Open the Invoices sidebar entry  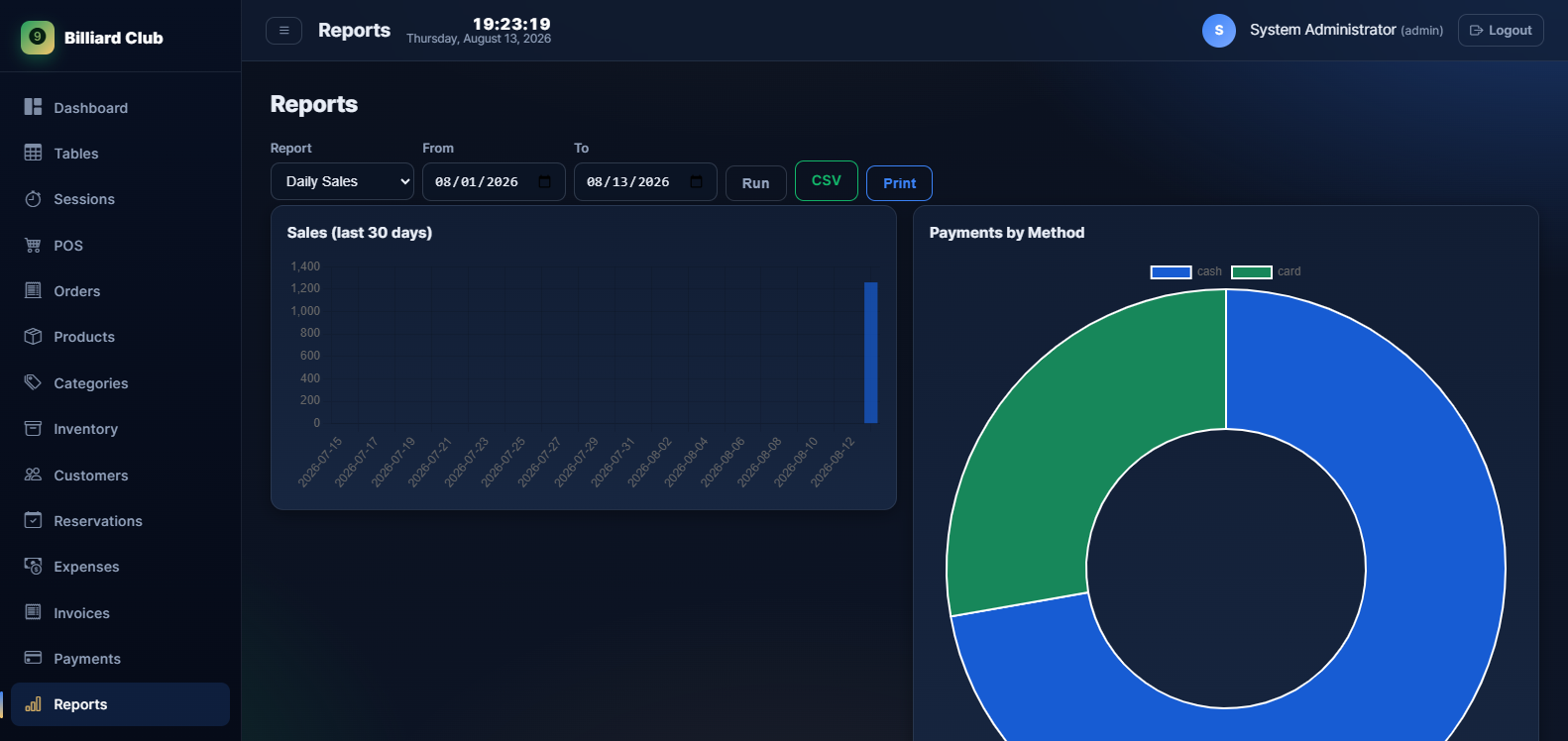tap(120, 612)
